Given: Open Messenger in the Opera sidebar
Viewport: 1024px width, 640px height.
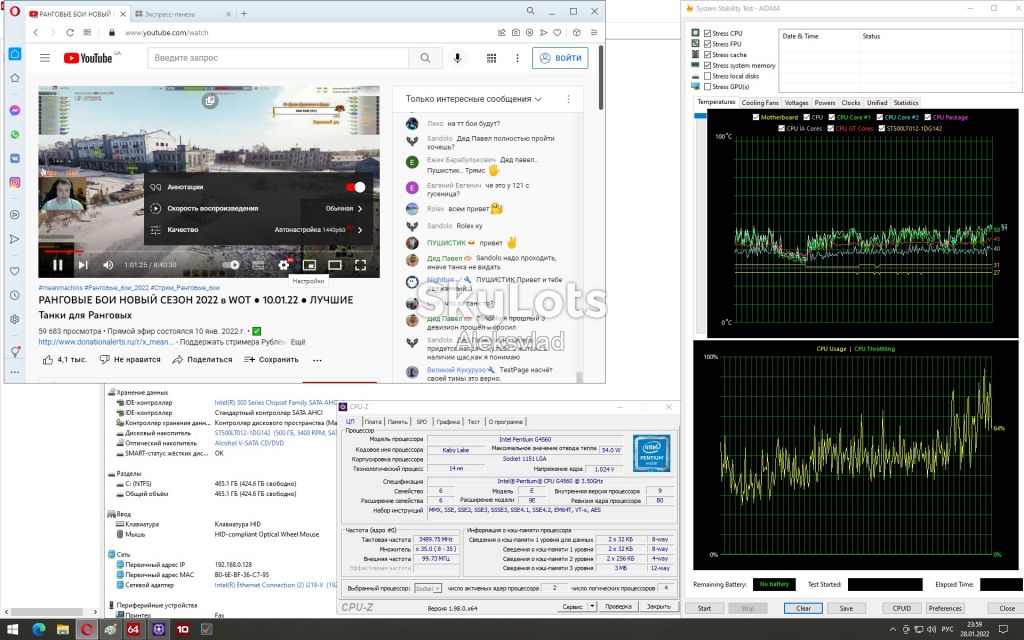Looking at the screenshot, I should point(14,111).
